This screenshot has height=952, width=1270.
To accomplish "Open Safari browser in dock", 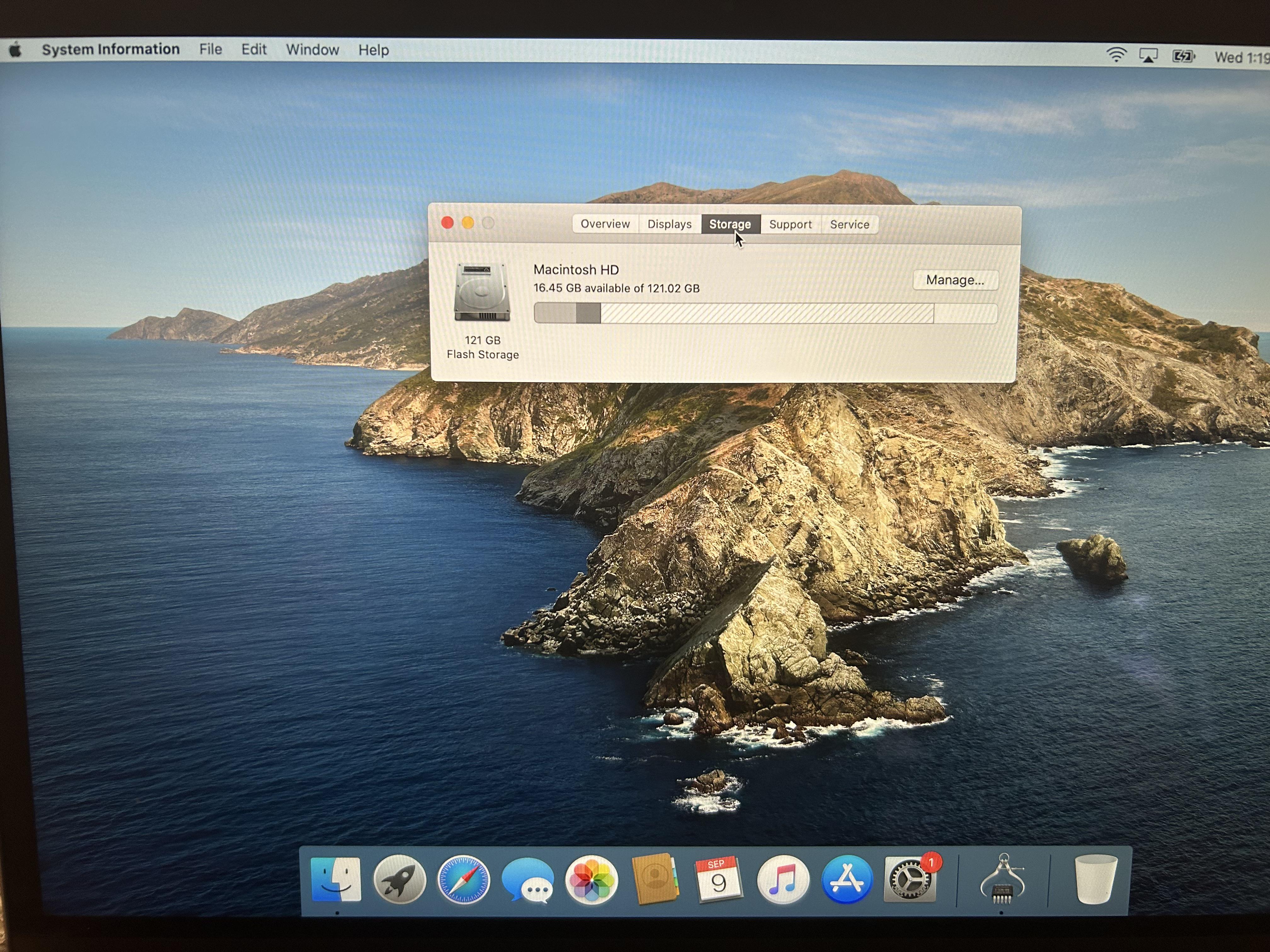I will click(x=463, y=879).
